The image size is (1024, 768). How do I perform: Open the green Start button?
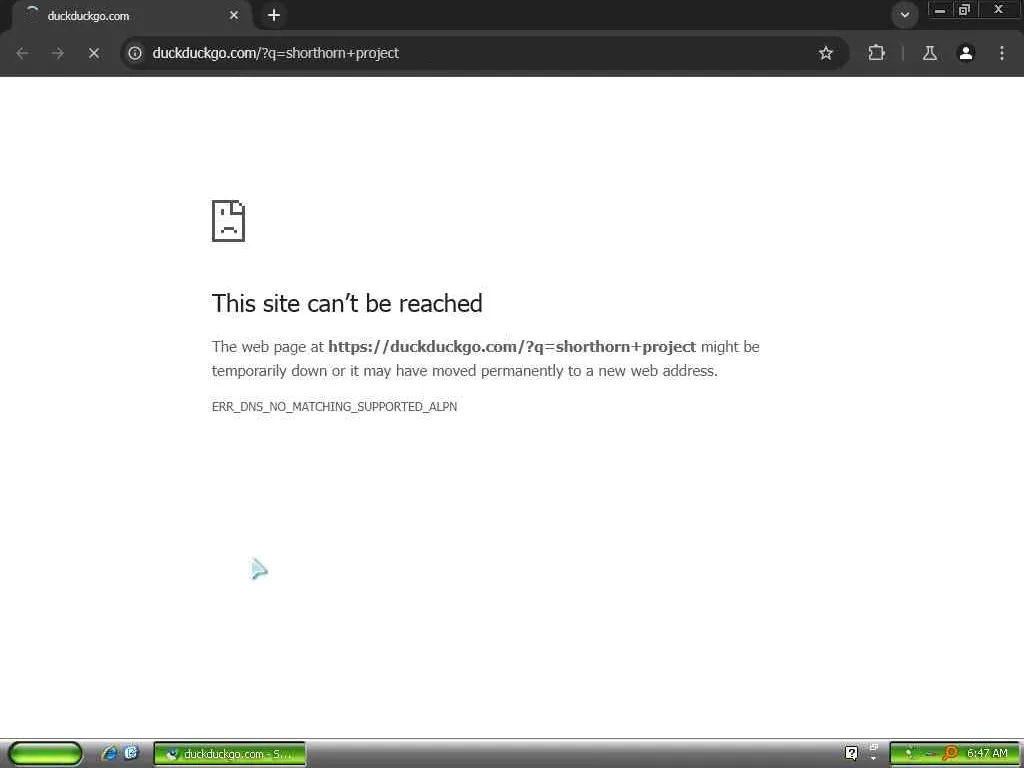coord(46,754)
